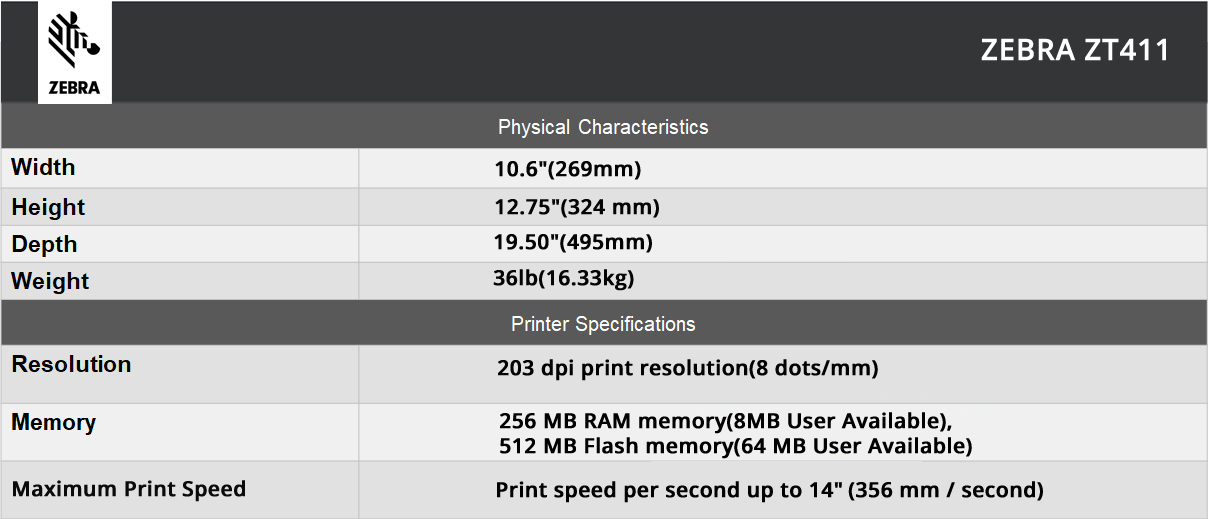
Task: Select the Resolution row label
Action: pyautogui.click(x=71, y=364)
